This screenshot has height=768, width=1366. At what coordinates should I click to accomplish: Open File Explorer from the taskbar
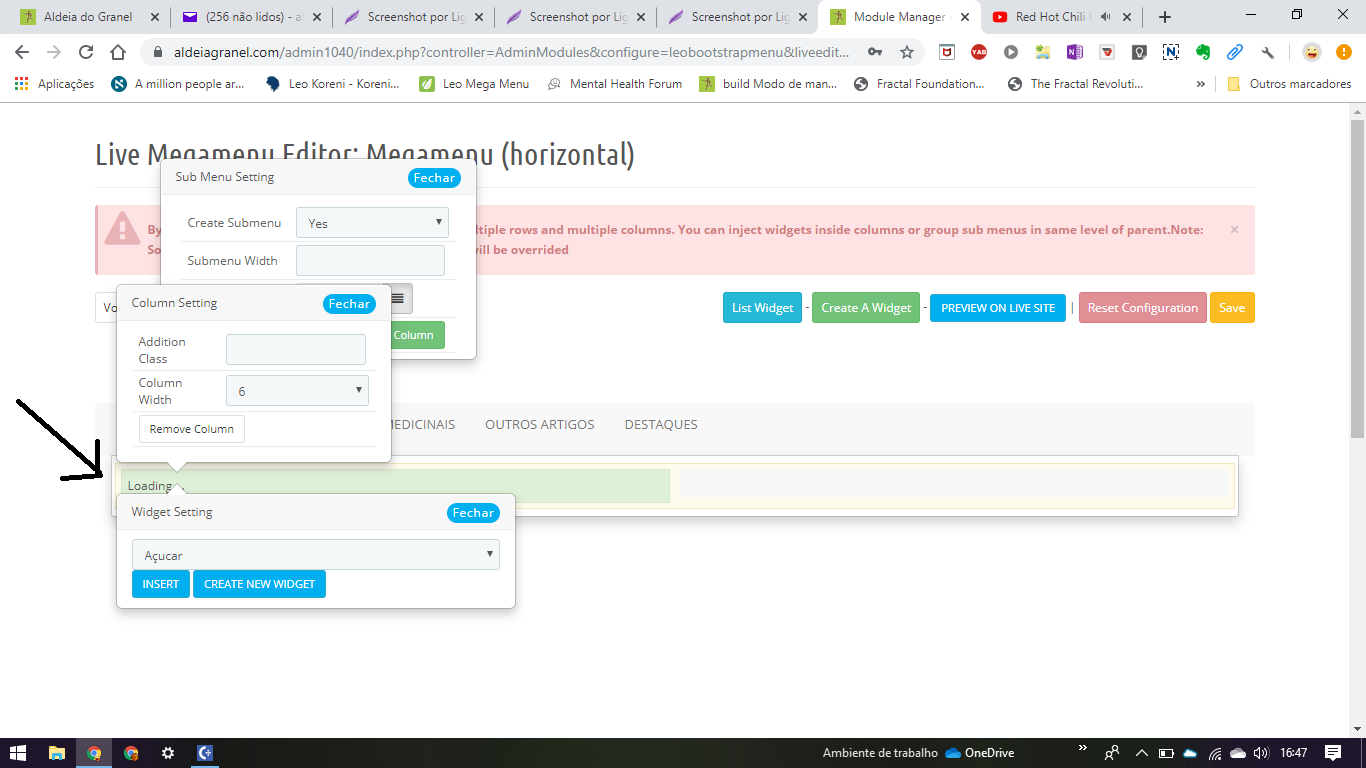56,753
